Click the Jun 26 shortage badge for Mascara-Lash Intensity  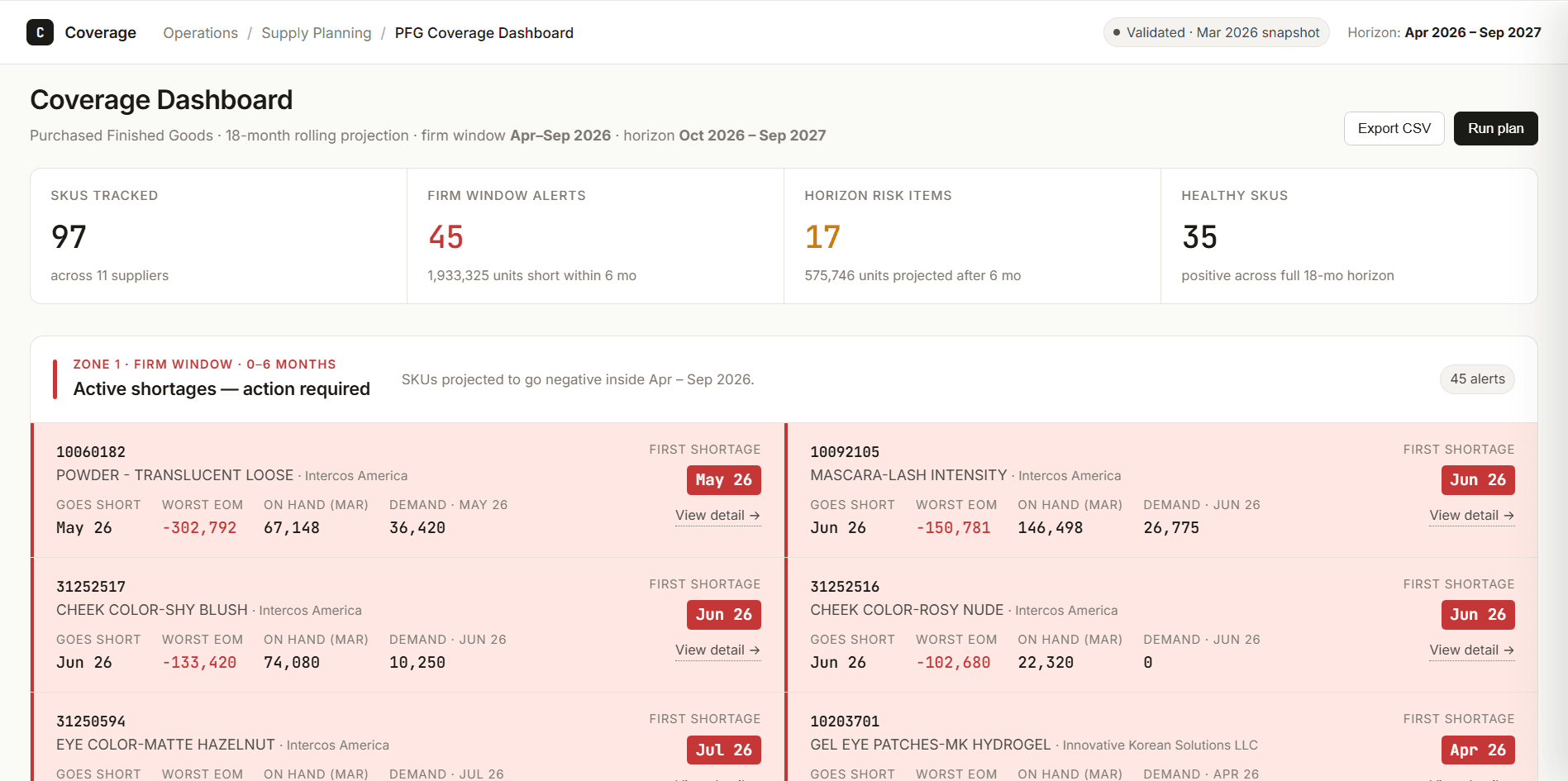1478,480
